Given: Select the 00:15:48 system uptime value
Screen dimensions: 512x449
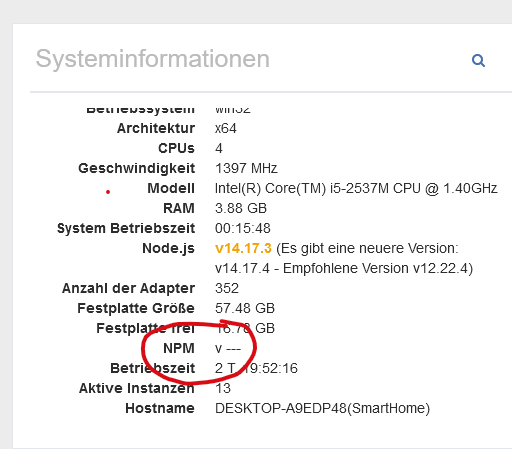Looking at the screenshot, I should pyautogui.click(x=243, y=228).
